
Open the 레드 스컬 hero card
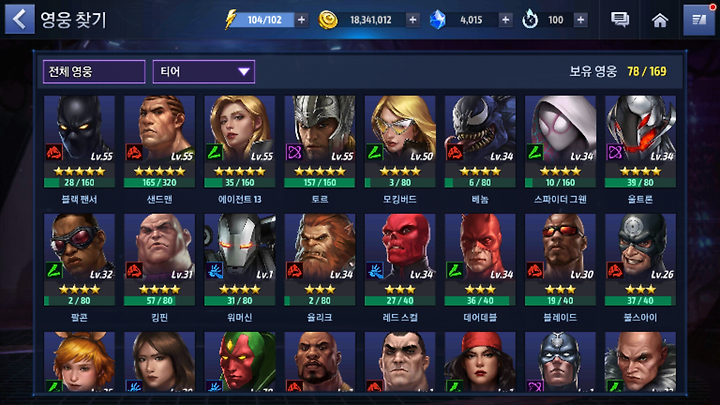(400, 259)
